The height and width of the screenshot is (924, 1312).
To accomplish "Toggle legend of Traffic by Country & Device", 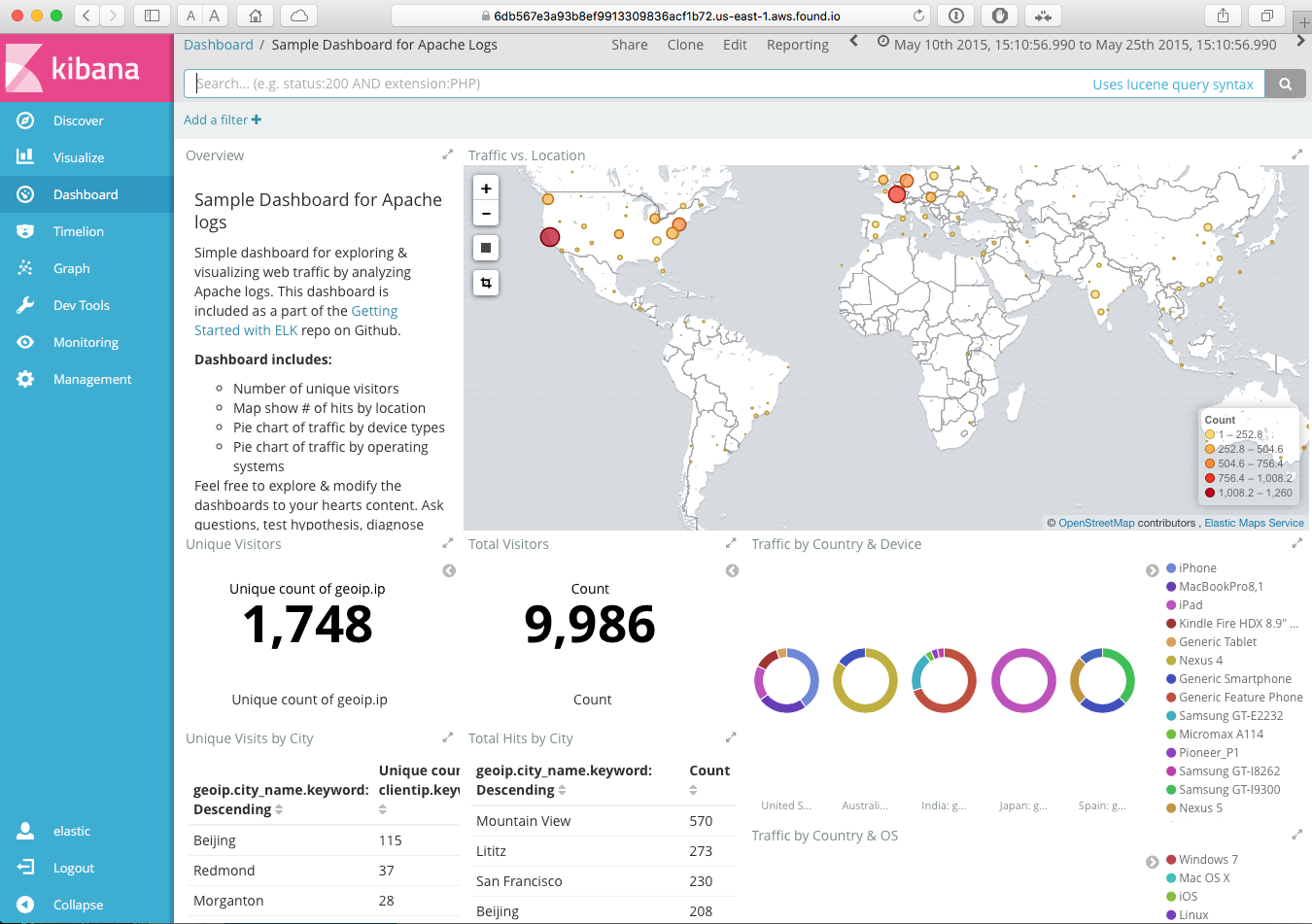I will tap(1152, 570).
